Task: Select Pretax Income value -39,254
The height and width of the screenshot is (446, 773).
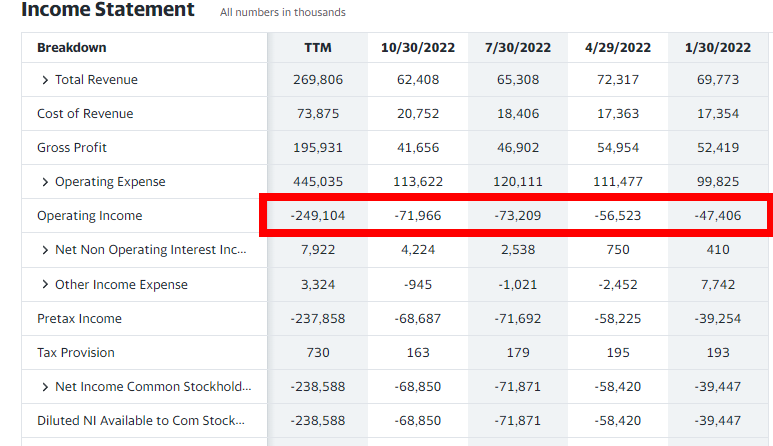Action: [718, 319]
